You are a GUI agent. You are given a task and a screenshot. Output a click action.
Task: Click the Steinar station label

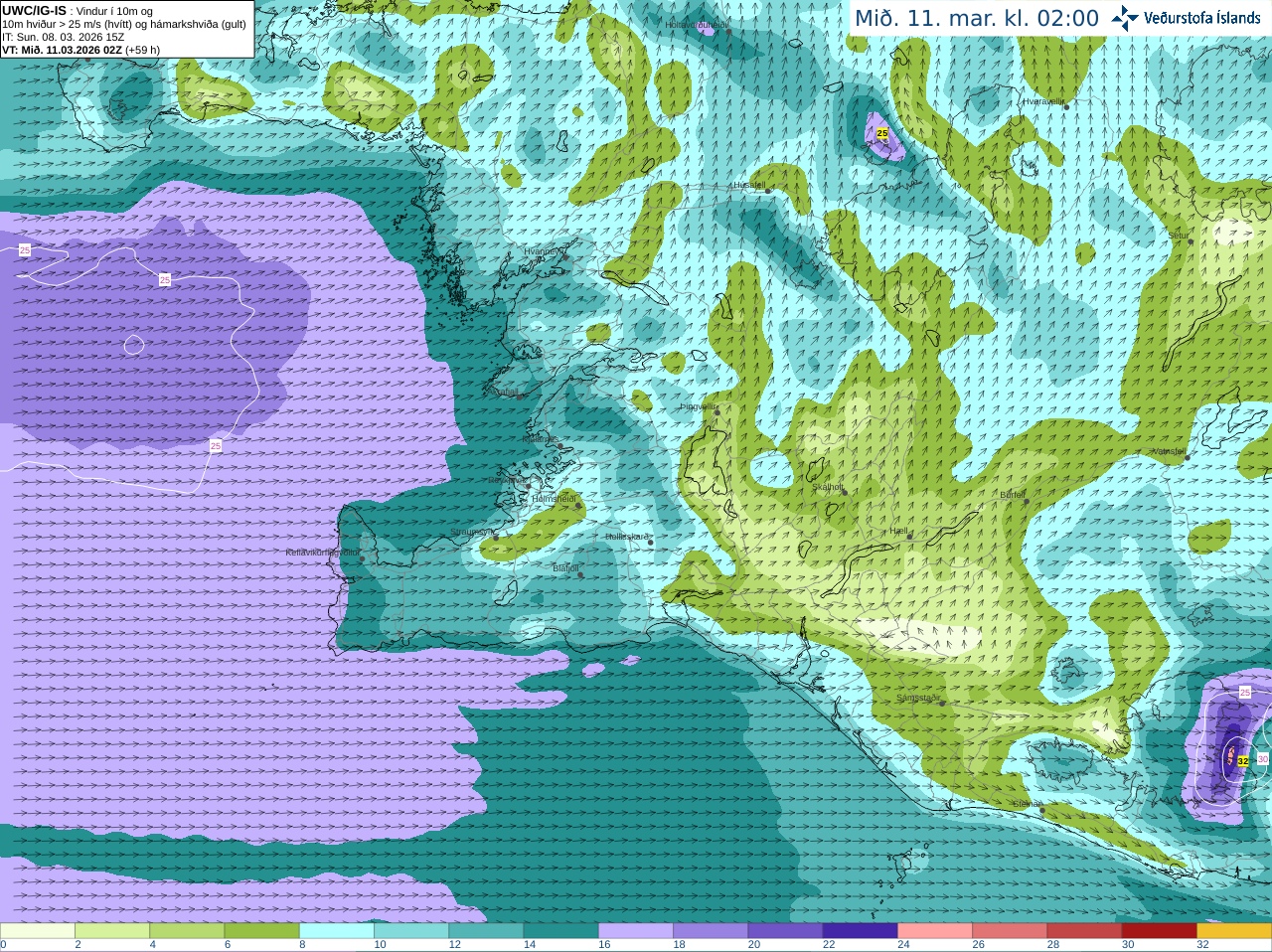[x=1028, y=804]
